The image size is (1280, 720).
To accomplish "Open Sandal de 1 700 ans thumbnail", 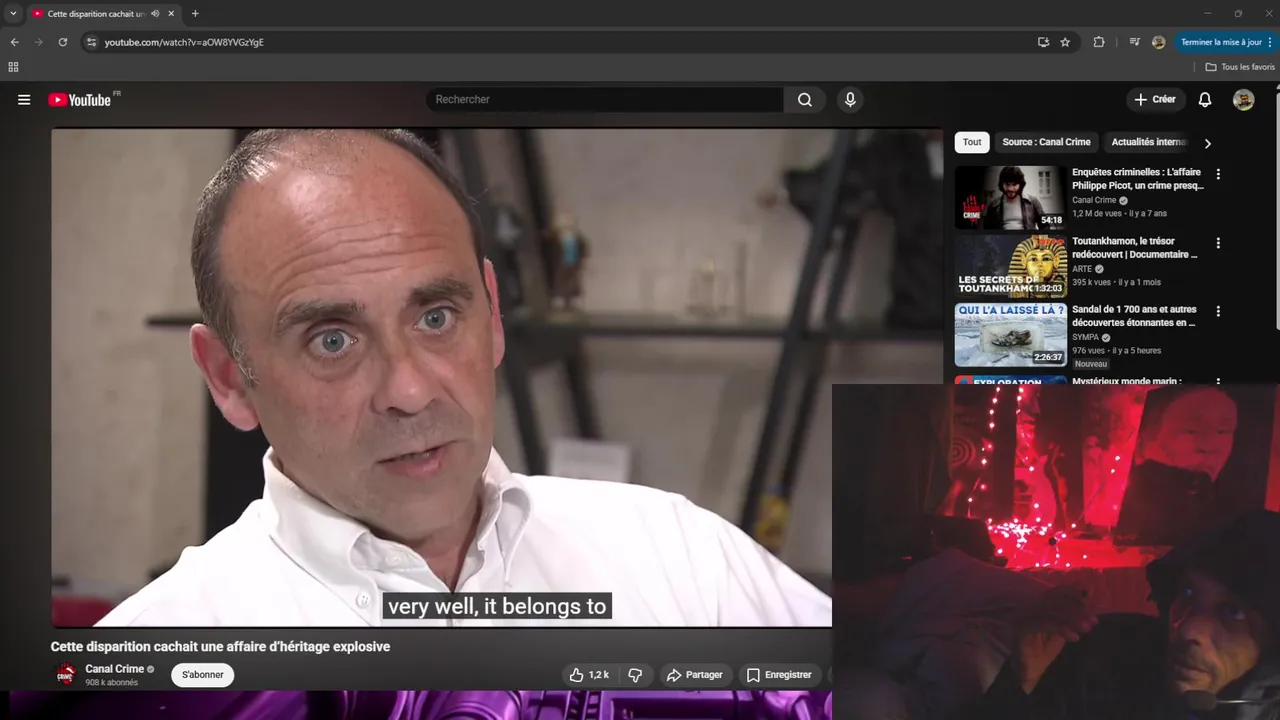I will click(x=1010, y=335).
